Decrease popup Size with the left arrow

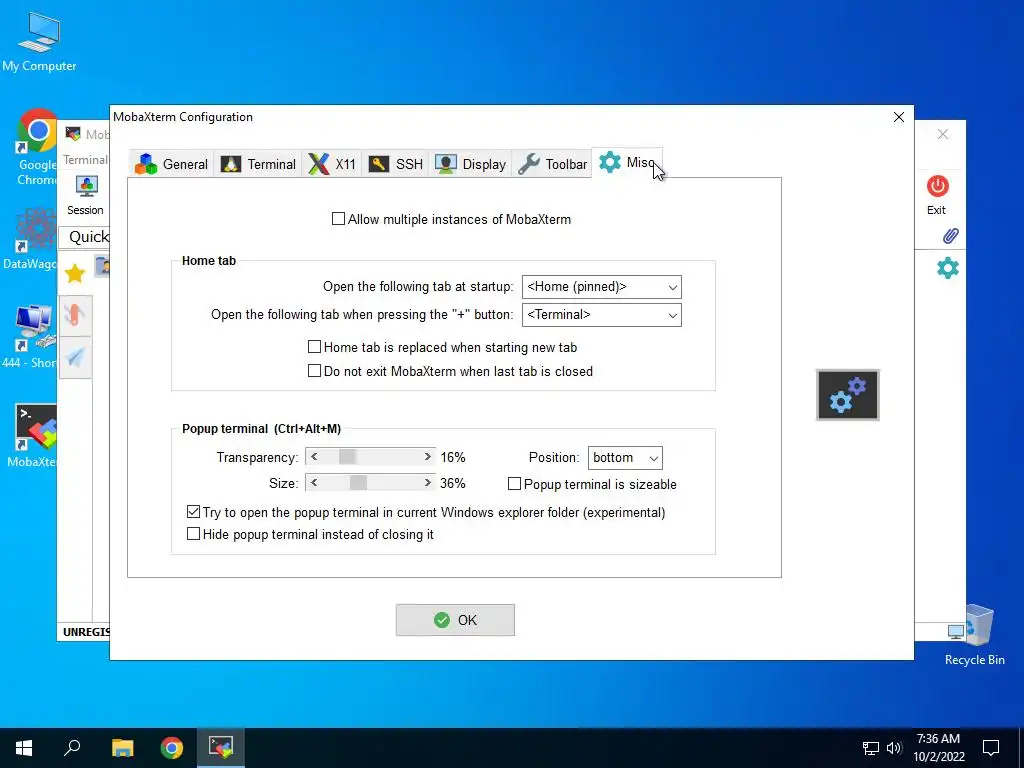(x=314, y=483)
